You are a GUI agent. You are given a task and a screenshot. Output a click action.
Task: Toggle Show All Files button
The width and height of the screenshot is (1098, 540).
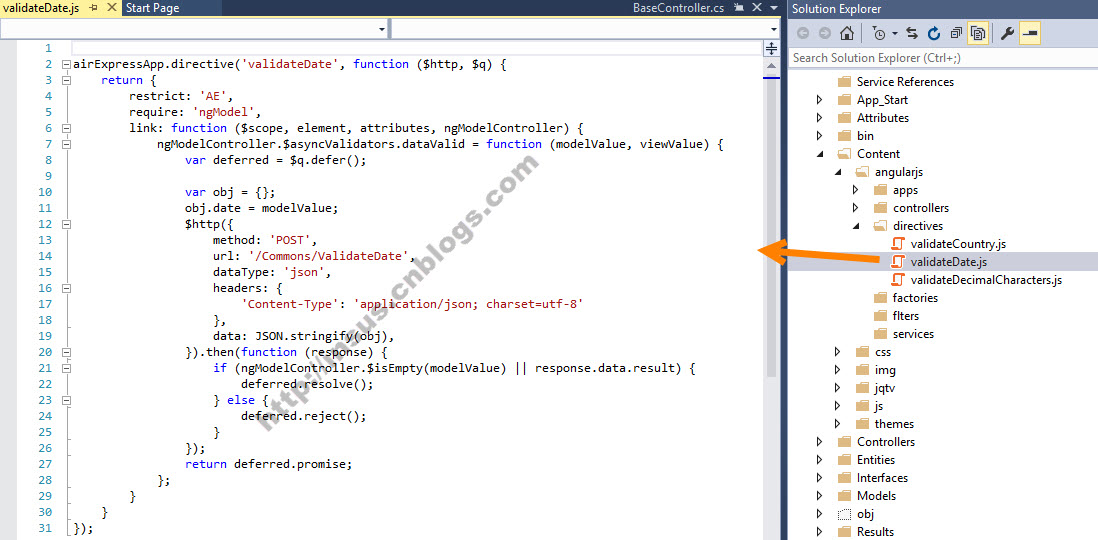coord(978,33)
